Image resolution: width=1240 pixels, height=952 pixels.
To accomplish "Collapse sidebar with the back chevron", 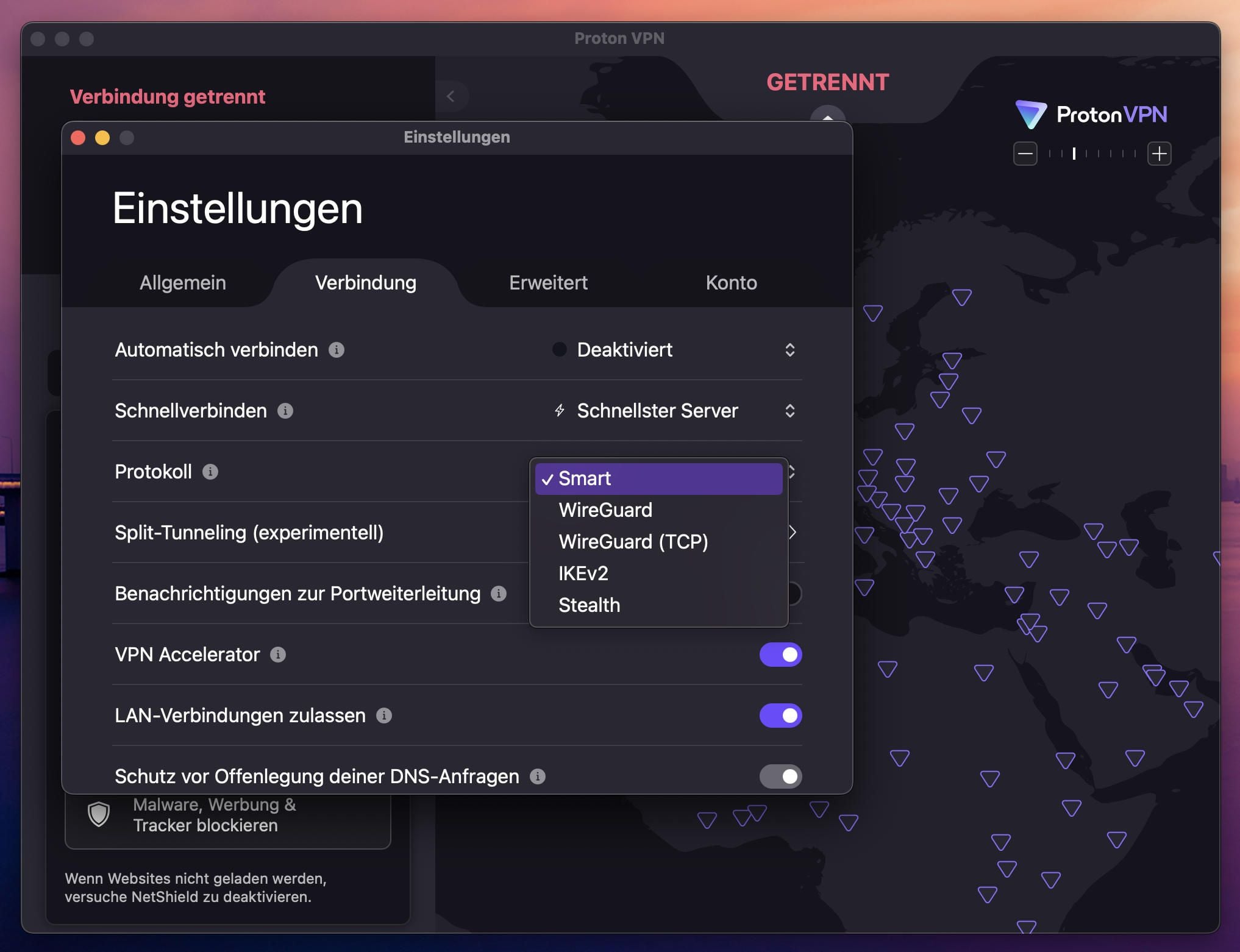I will tap(451, 96).
